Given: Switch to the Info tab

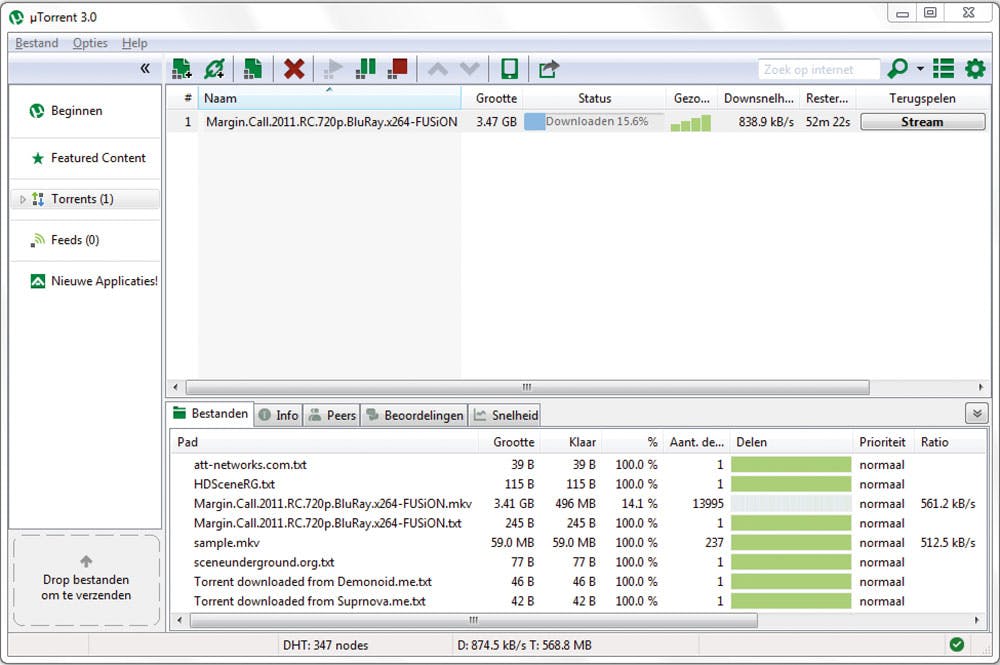Looking at the screenshot, I should pyautogui.click(x=279, y=415).
